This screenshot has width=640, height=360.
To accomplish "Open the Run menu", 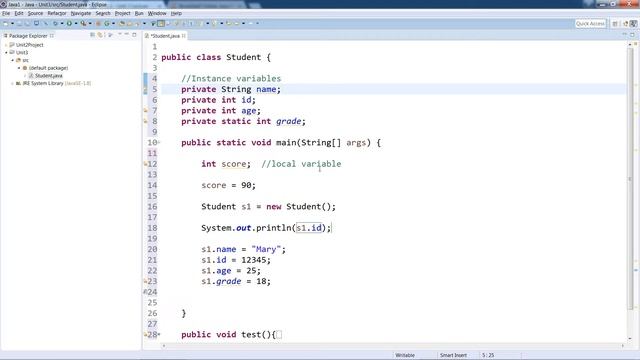I will 139,13.
